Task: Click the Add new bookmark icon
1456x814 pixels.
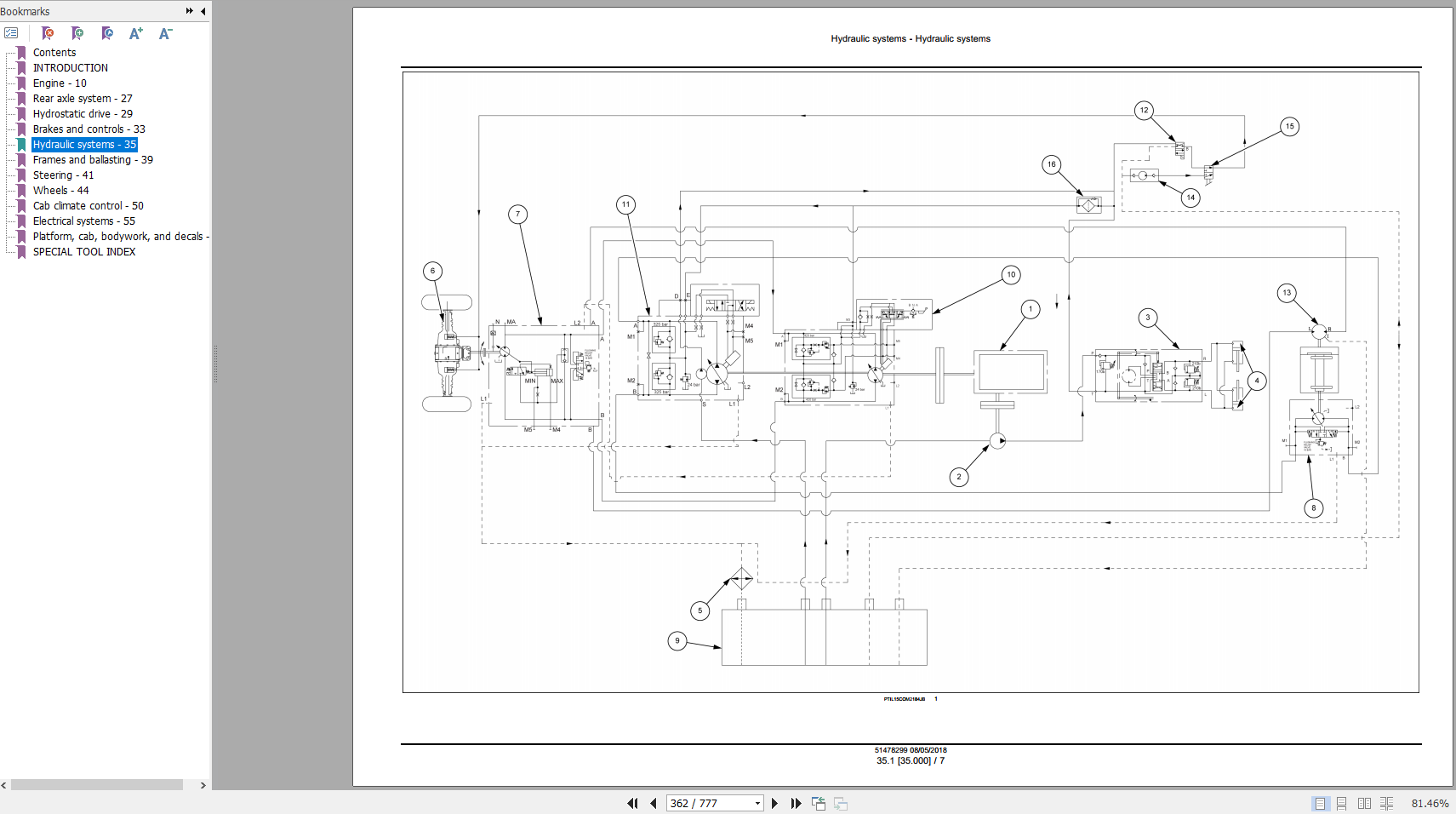Action: pyautogui.click(x=77, y=33)
